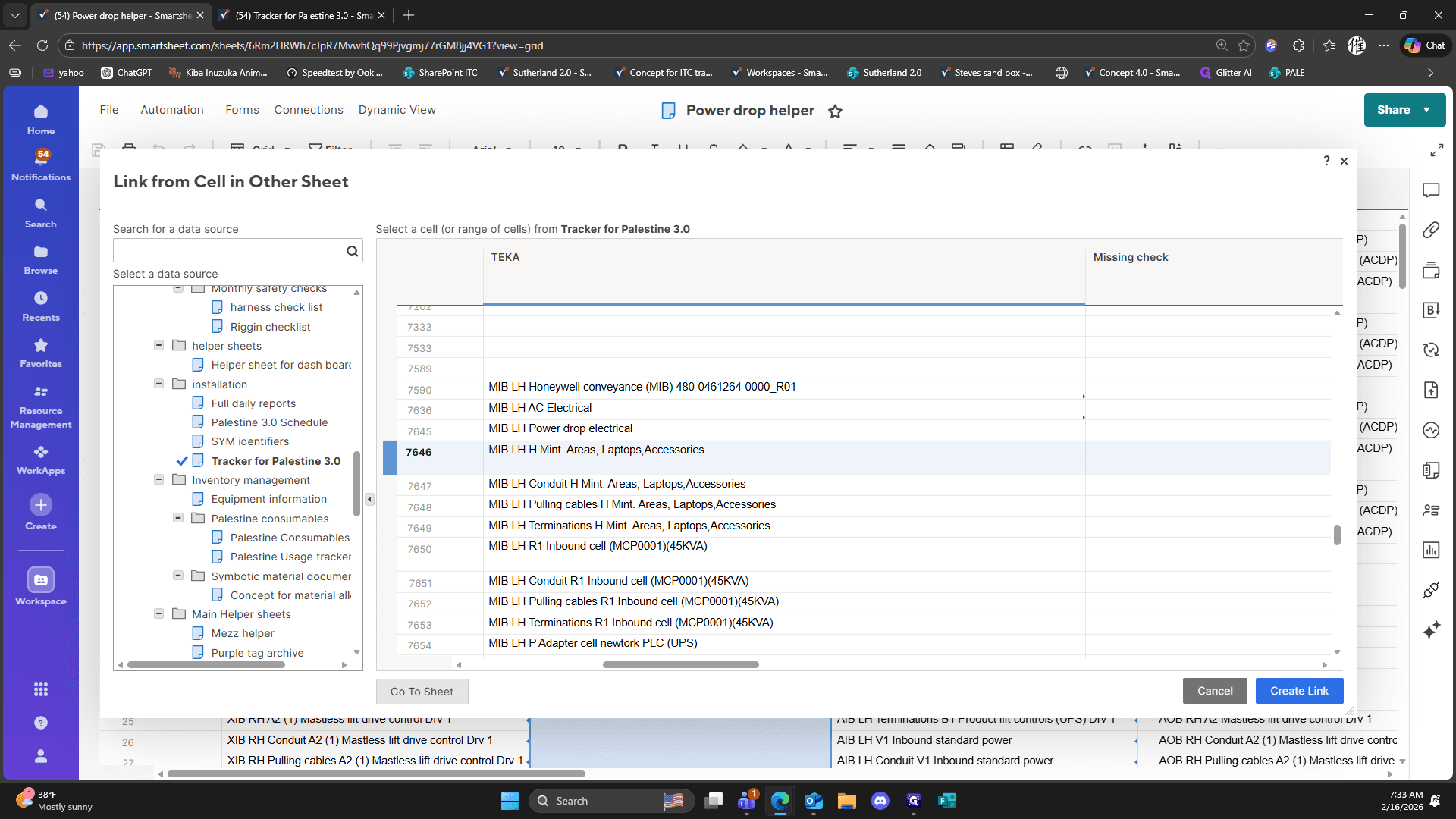The image size is (1456, 819).
Task: Open the Home icon in sidebar
Action: tap(41, 111)
